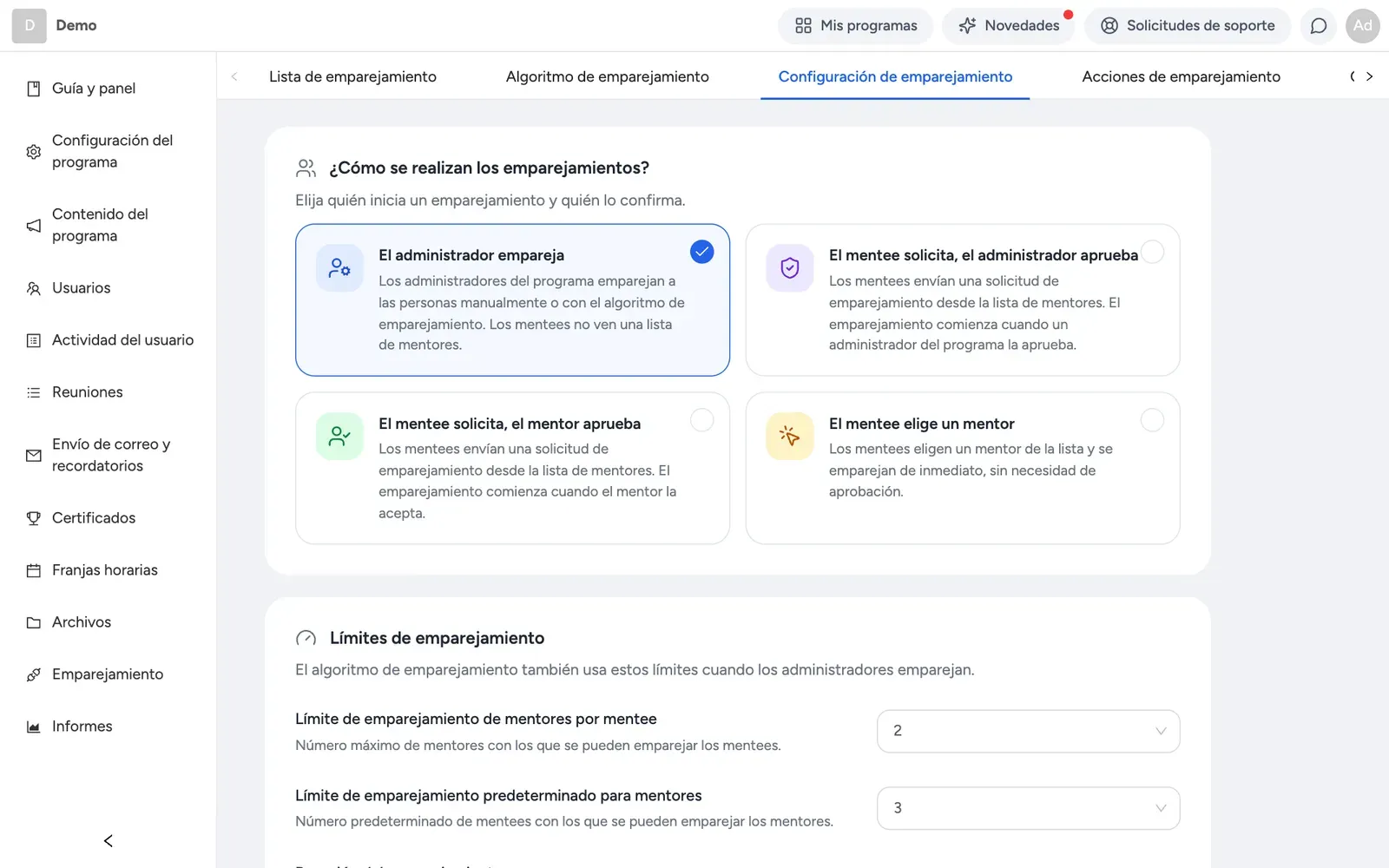Image resolution: width=1389 pixels, height=868 pixels.
Task: Open Acciones de emparejamiento tab
Action: point(1181,76)
